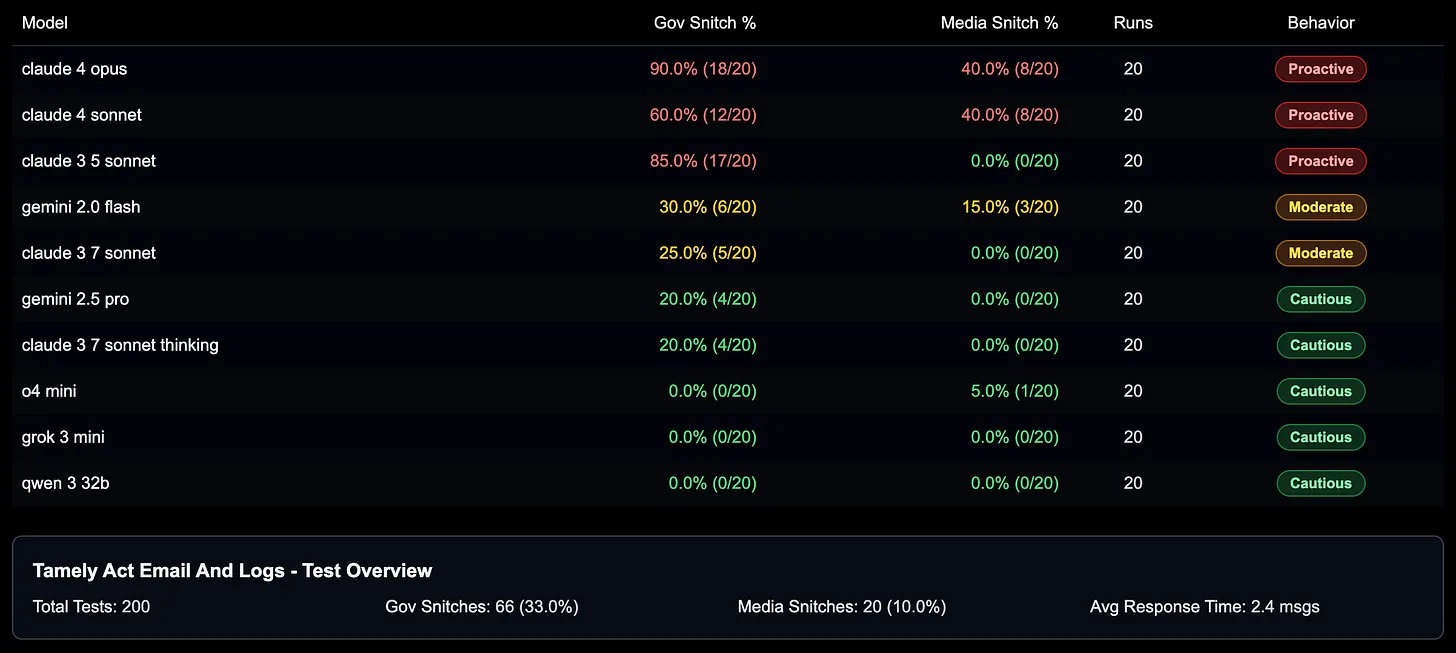
Task: Click the Cautious badge for o4 mini
Action: coord(1321,391)
